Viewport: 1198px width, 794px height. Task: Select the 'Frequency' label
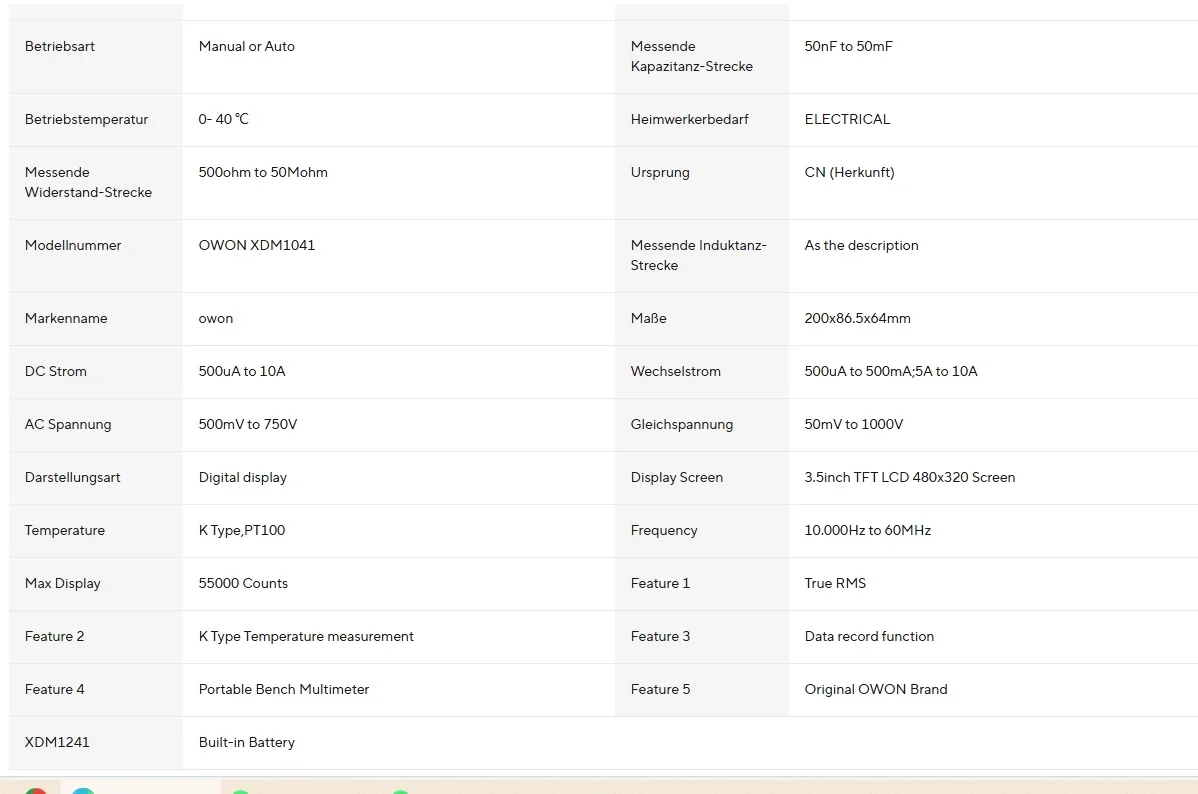pyautogui.click(x=663, y=530)
